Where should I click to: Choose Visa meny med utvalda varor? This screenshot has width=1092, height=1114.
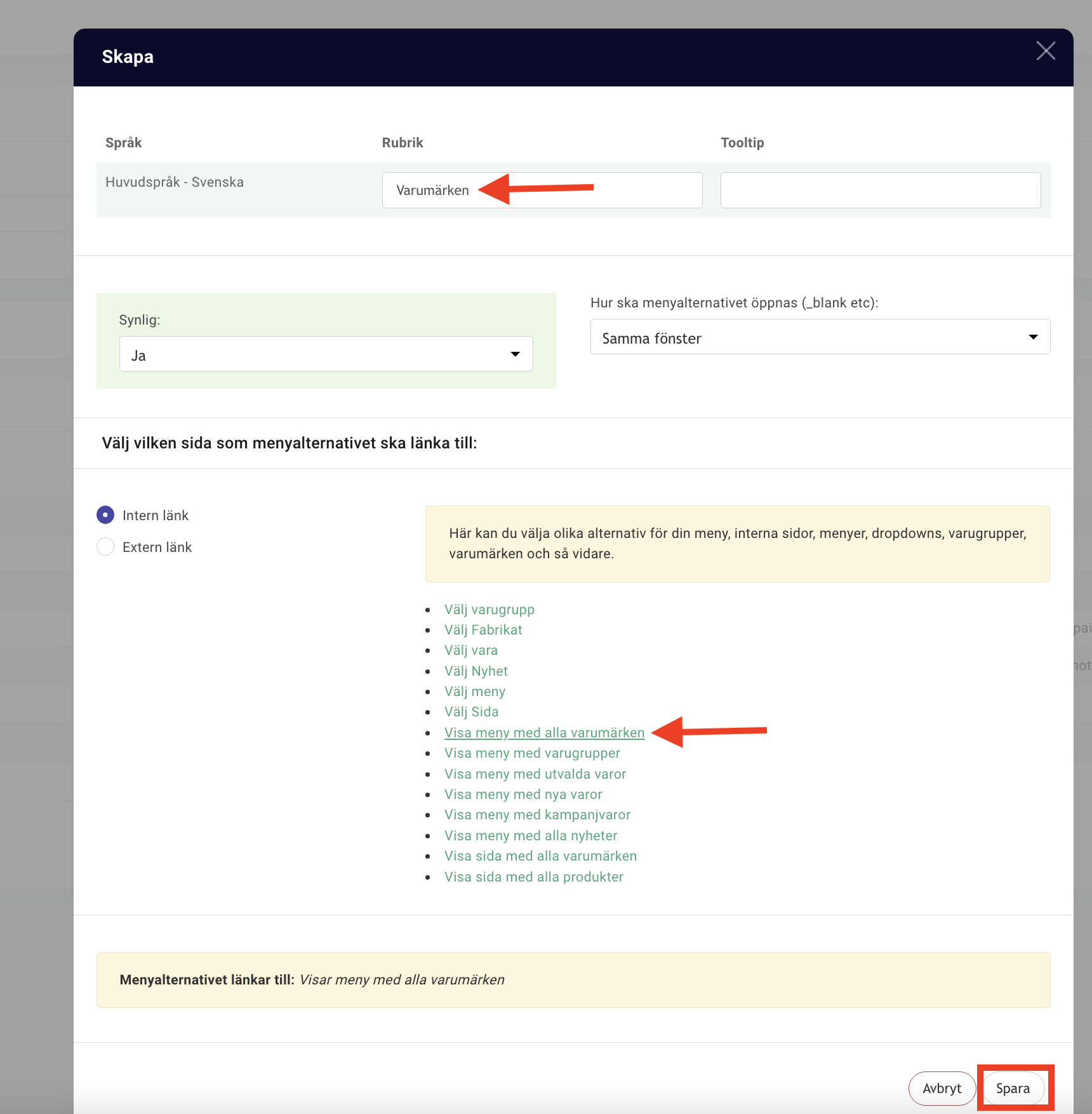[x=535, y=774]
